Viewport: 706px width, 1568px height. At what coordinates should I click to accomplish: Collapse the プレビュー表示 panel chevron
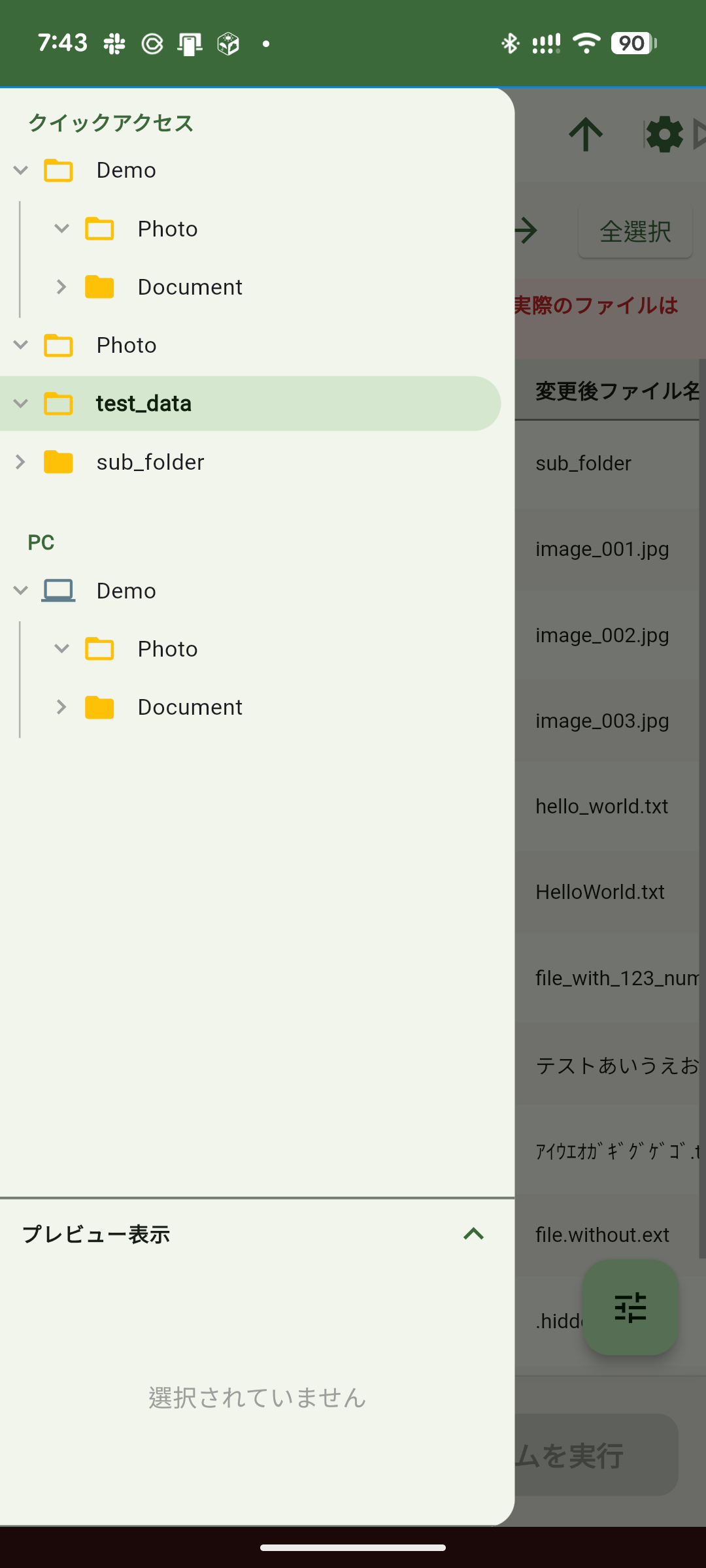473,1233
